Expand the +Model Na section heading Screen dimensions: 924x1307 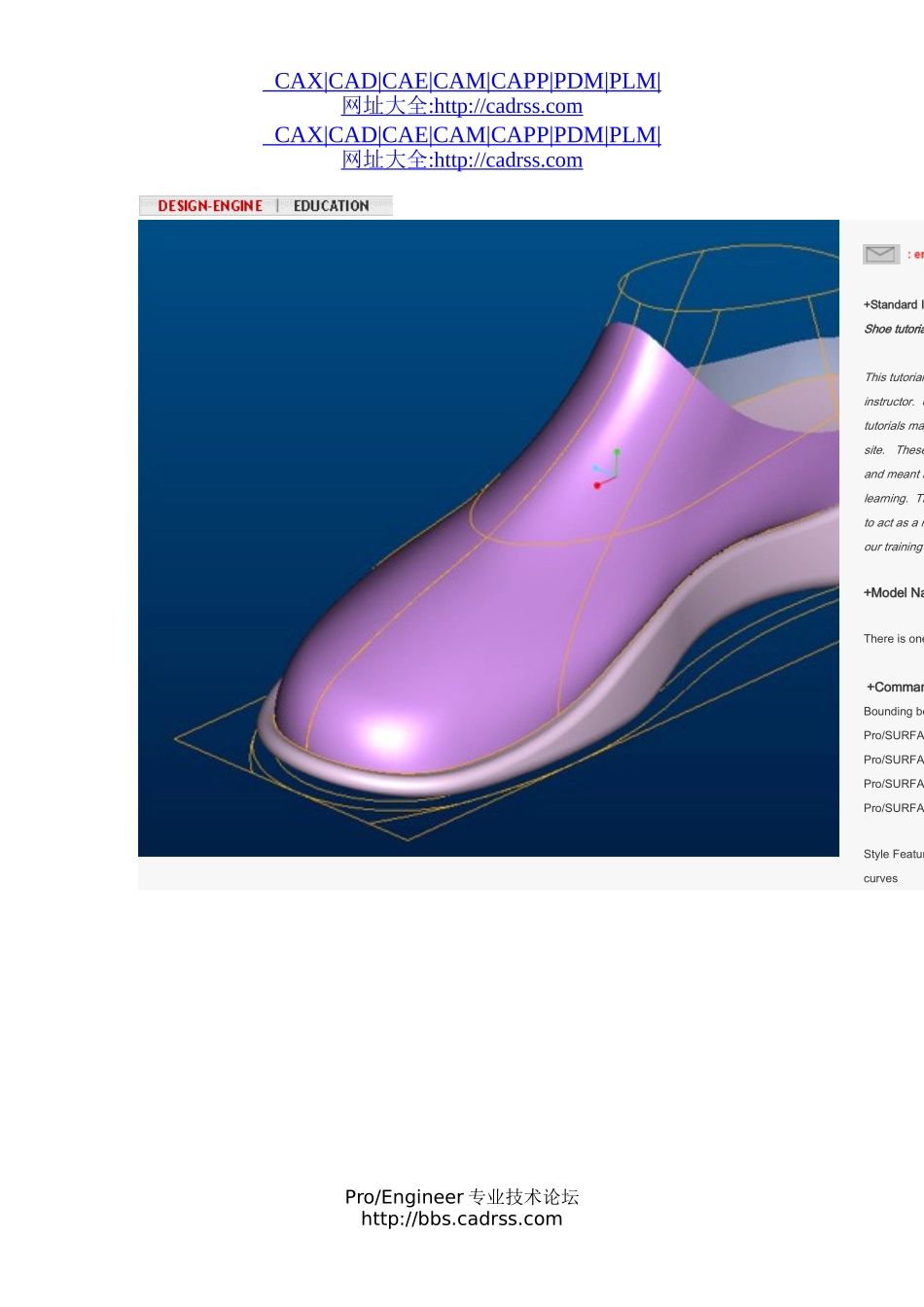coord(893,592)
